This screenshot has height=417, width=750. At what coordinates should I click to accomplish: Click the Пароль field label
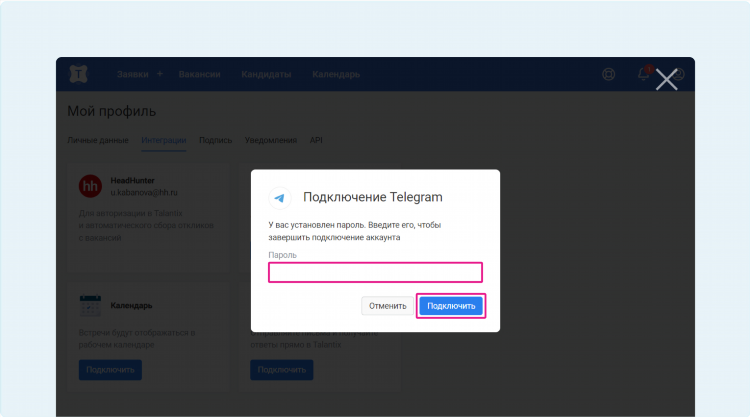(282, 255)
